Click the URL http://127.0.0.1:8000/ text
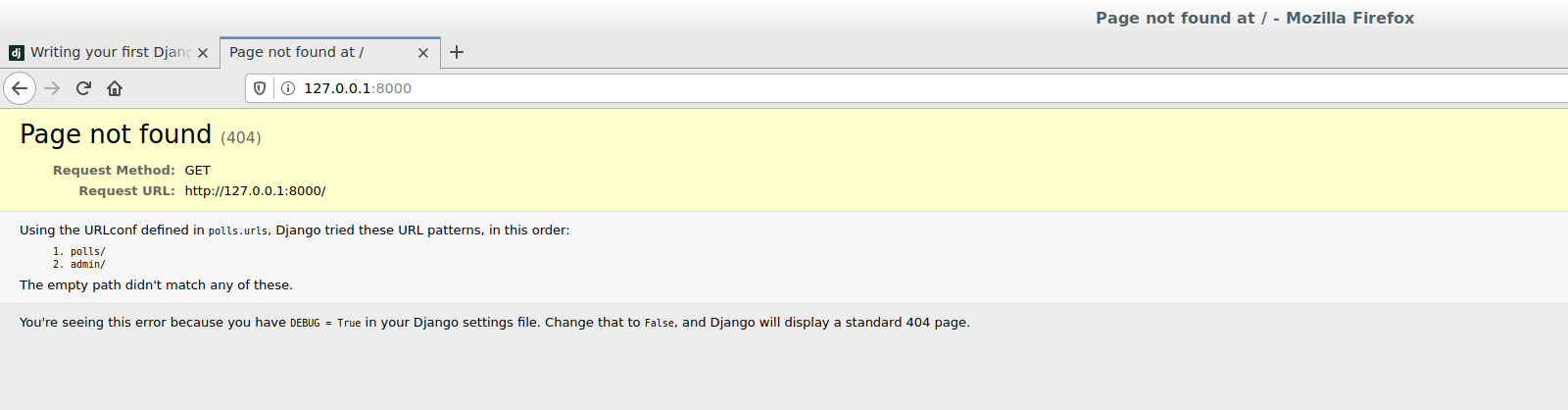Screen dimensions: 1568x410 click(x=255, y=191)
